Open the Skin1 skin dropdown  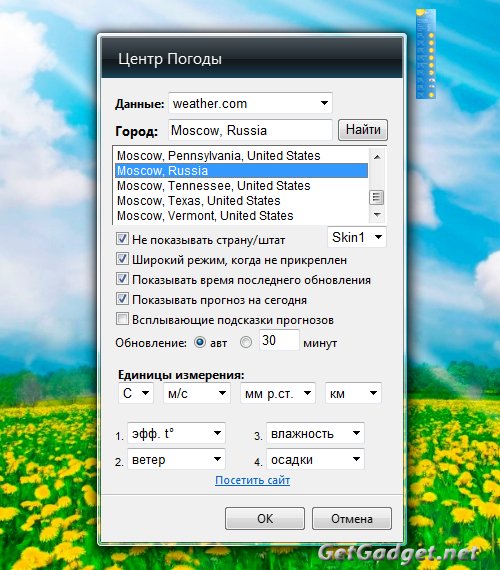point(356,237)
